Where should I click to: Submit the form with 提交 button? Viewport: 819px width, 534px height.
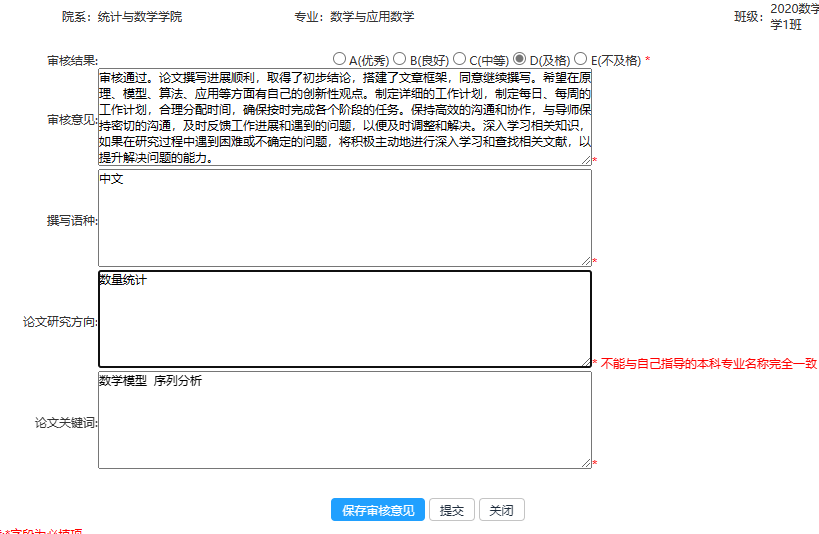(x=452, y=510)
